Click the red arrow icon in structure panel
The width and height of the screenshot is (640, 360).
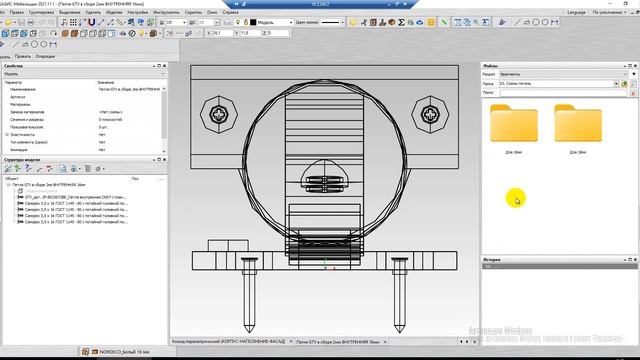49,168
